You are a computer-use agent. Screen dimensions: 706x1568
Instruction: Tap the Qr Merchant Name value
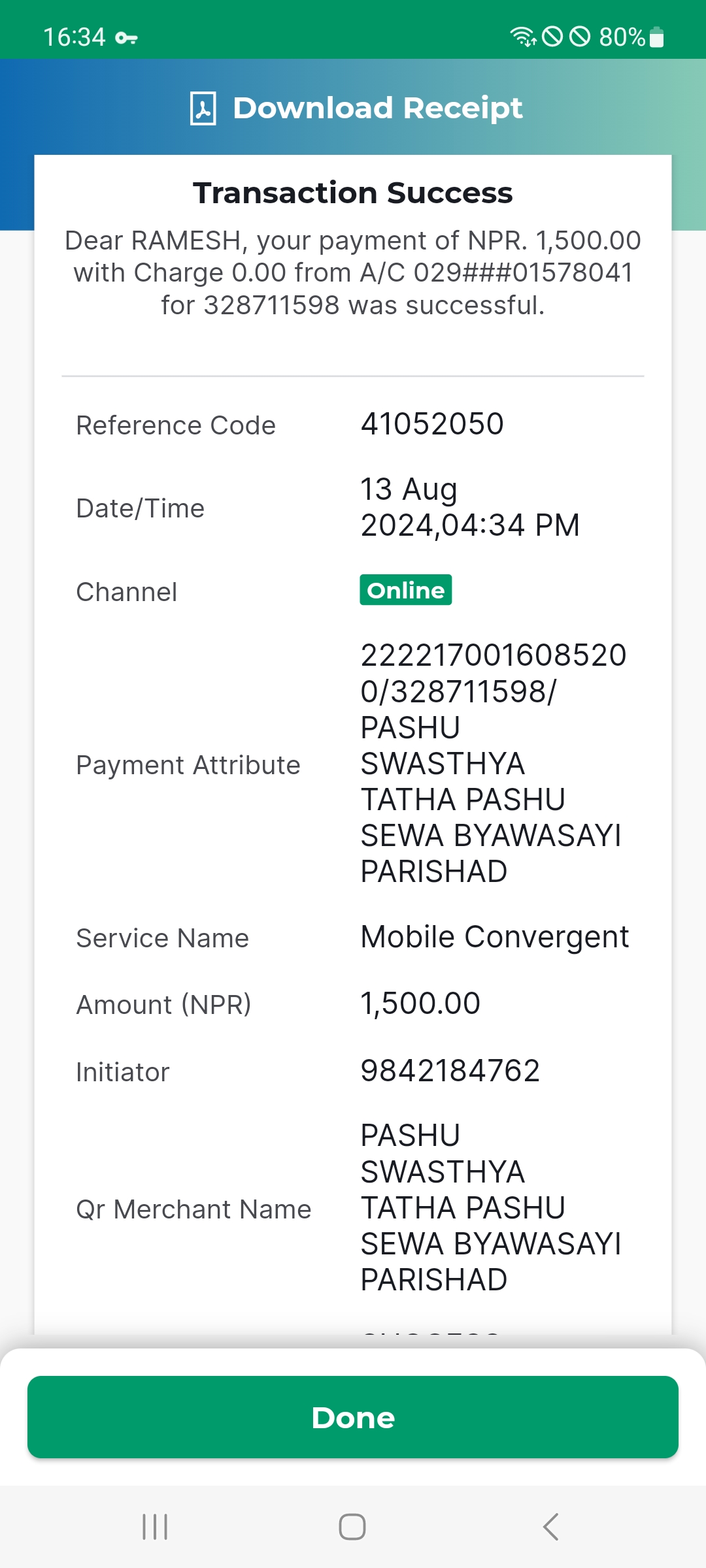click(491, 1207)
